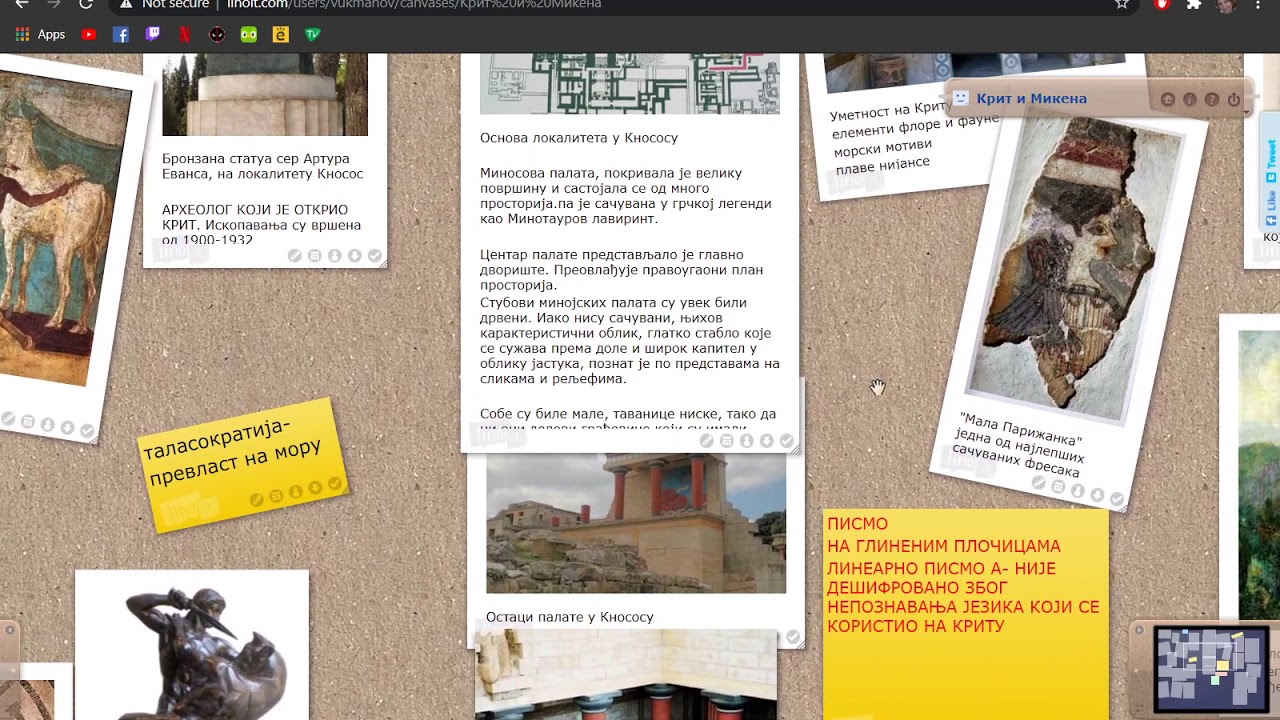Click fourth icon on Мала Парижанка note
Image resolution: width=1280 pixels, height=720 pixels.
pyautogui.click(x=1097, y=495)
